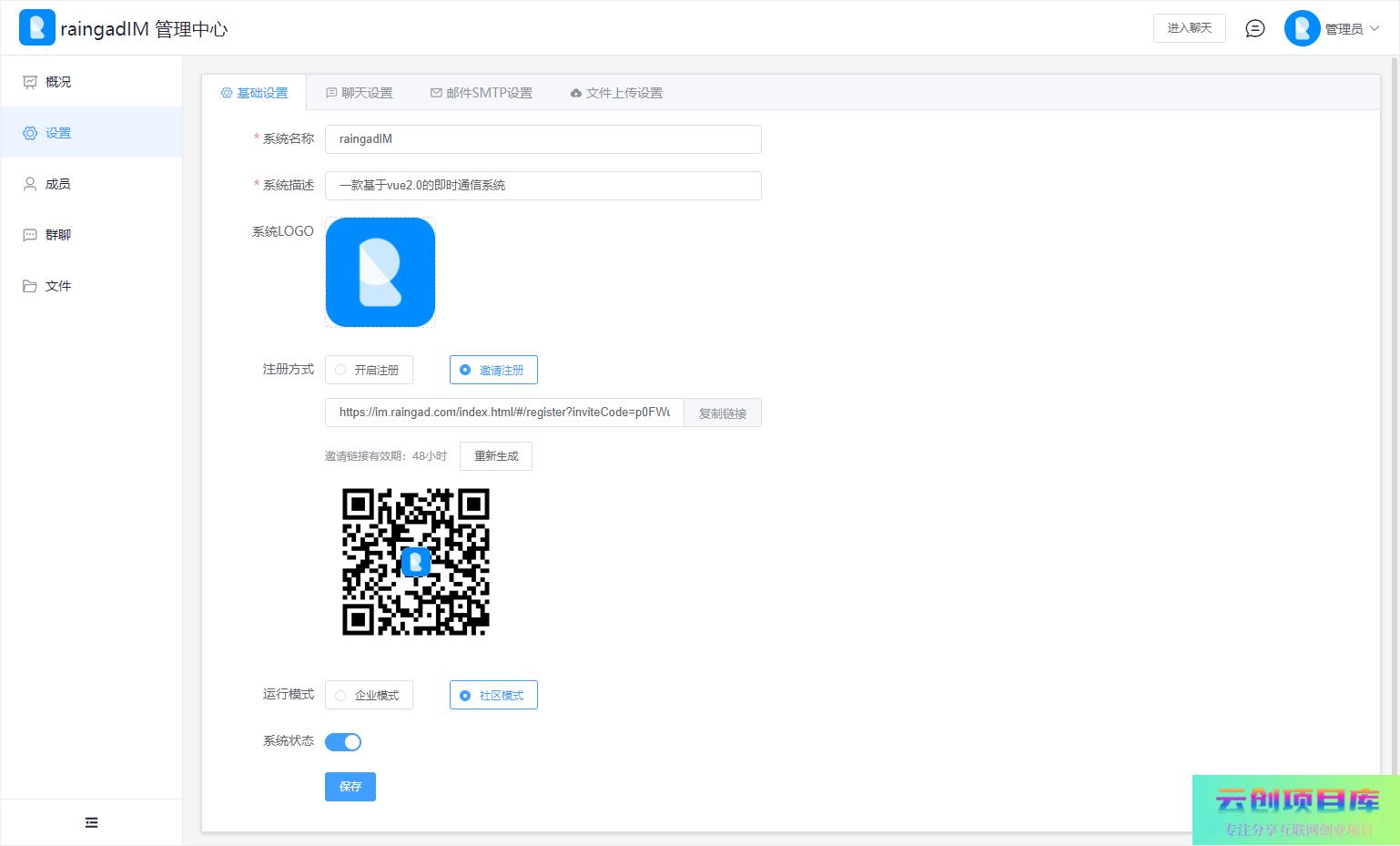The width and height of the screenshot is (1400, 846).
Task: Click the 系统名称 system name field
Action: click(x=543, y=139)
